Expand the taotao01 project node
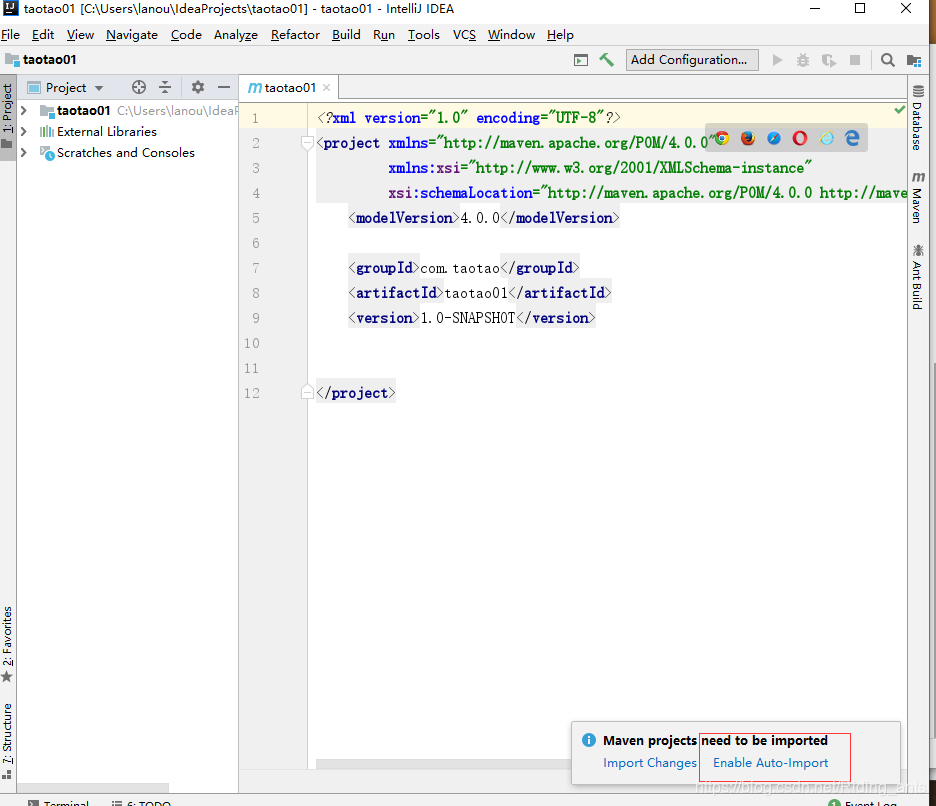This screenshot has width=936, height=806. [x=24, y=110]
